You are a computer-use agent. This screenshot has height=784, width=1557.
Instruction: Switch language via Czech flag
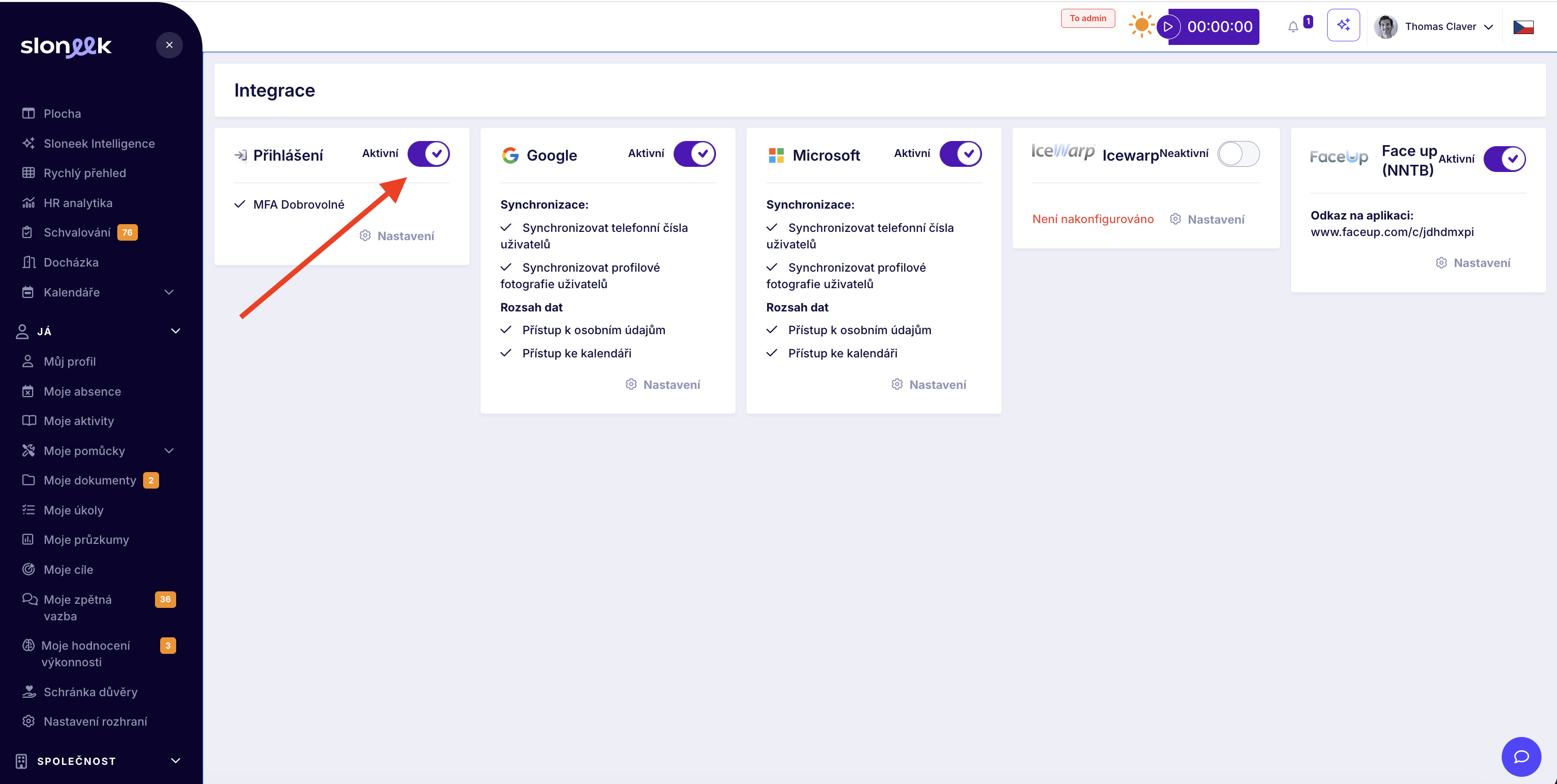coord(1523,27)
